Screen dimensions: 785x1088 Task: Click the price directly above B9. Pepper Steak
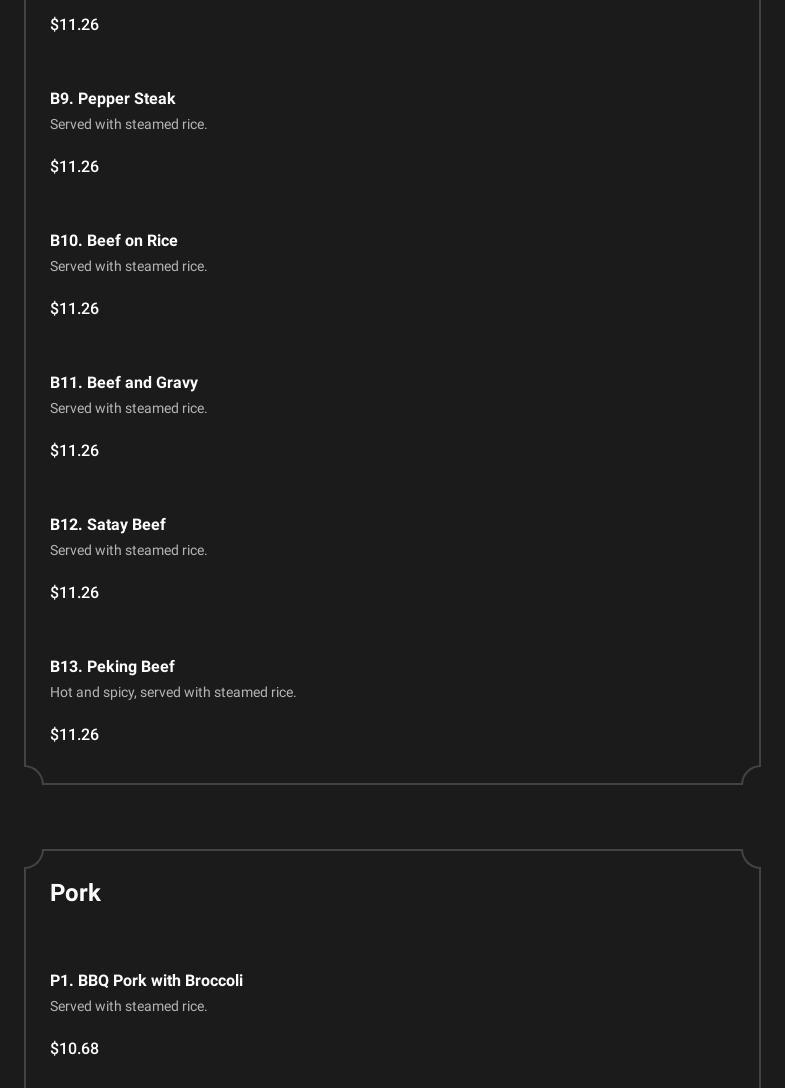74,24
